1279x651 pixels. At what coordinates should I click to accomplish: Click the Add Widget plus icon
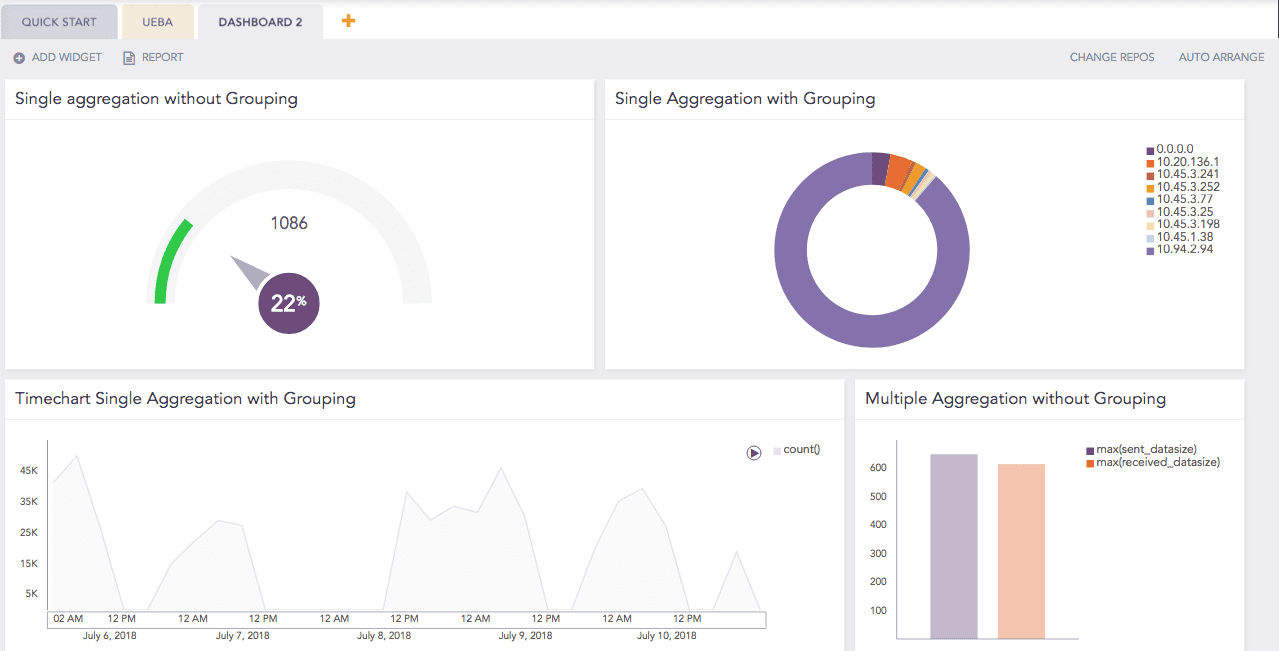(x=18, y=57)
